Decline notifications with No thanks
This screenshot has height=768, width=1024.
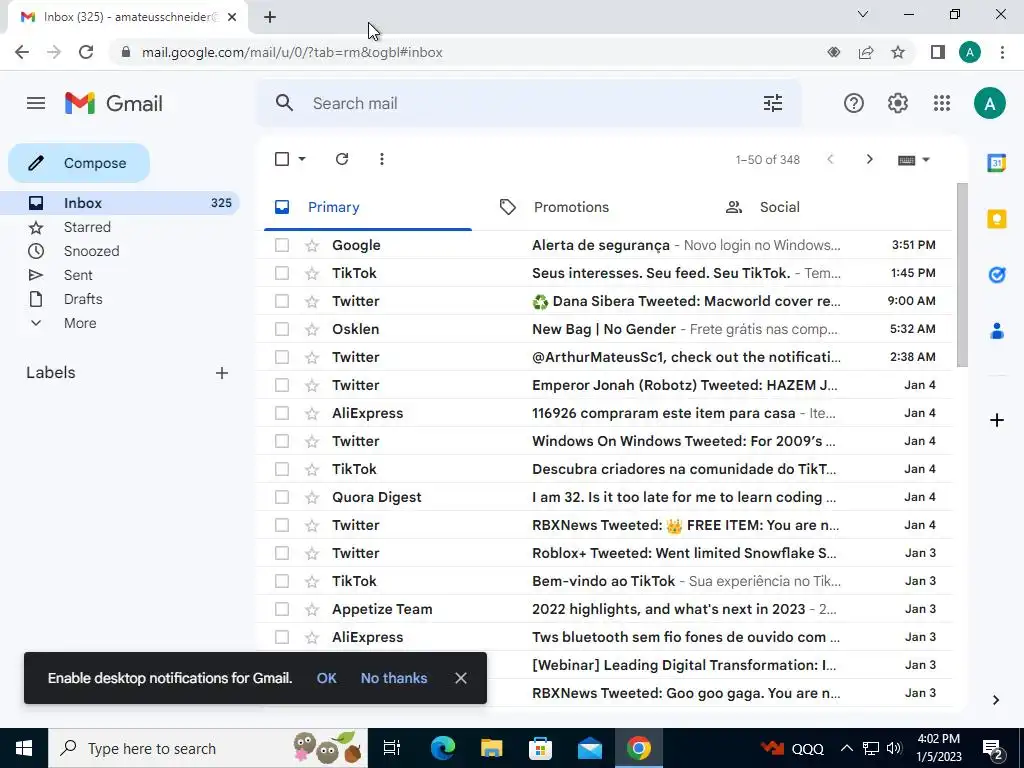tap(394, 678)
